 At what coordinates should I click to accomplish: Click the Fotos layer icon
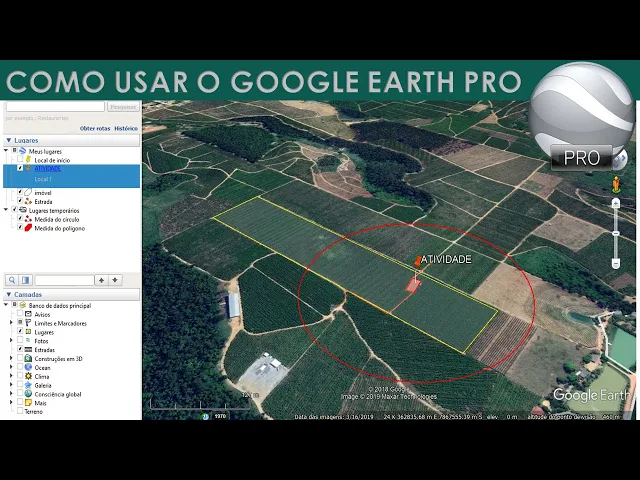(28, 340)
